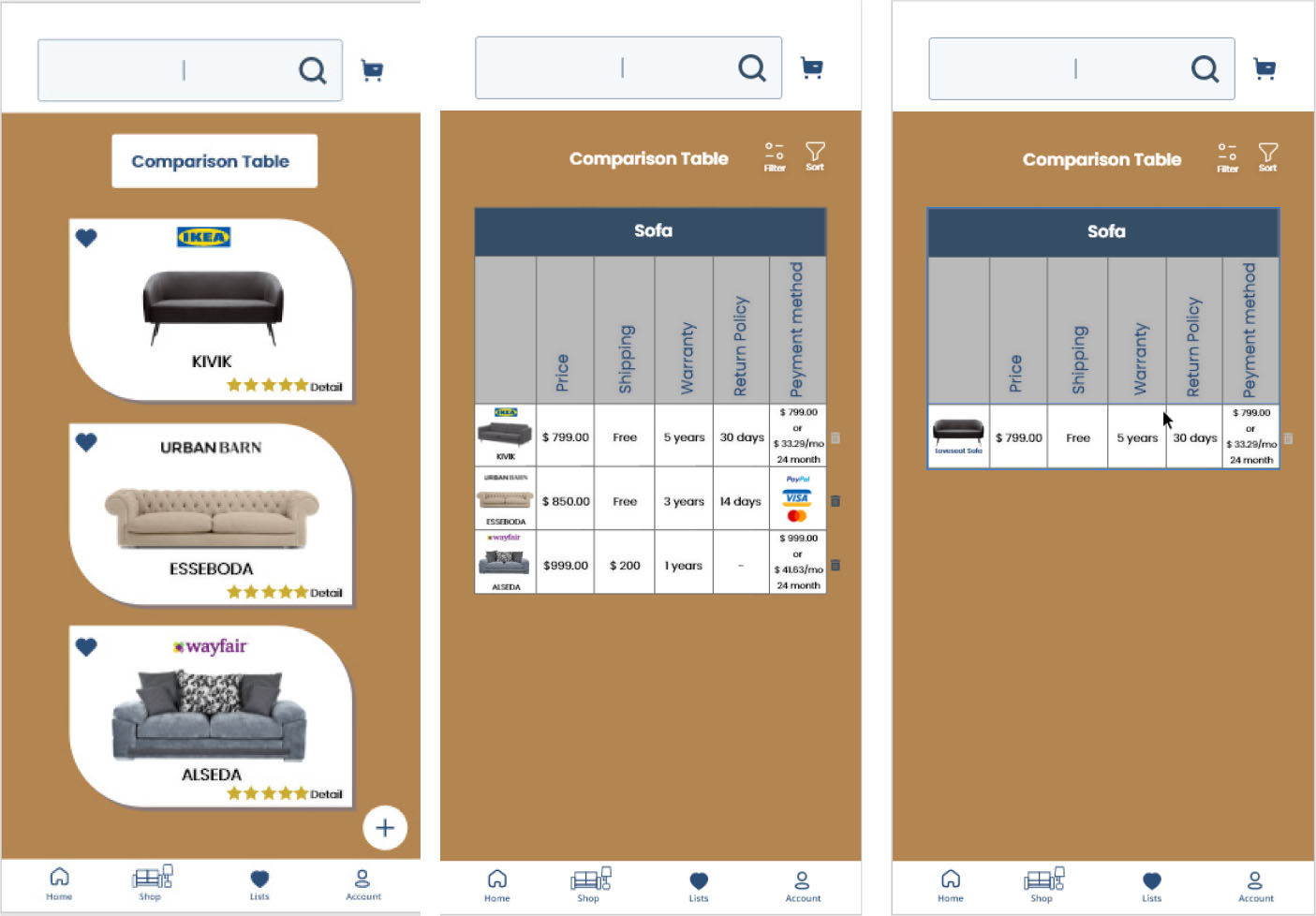
Task: Tap the round plus button below the ALSEDA card
Action: point(385,828)
